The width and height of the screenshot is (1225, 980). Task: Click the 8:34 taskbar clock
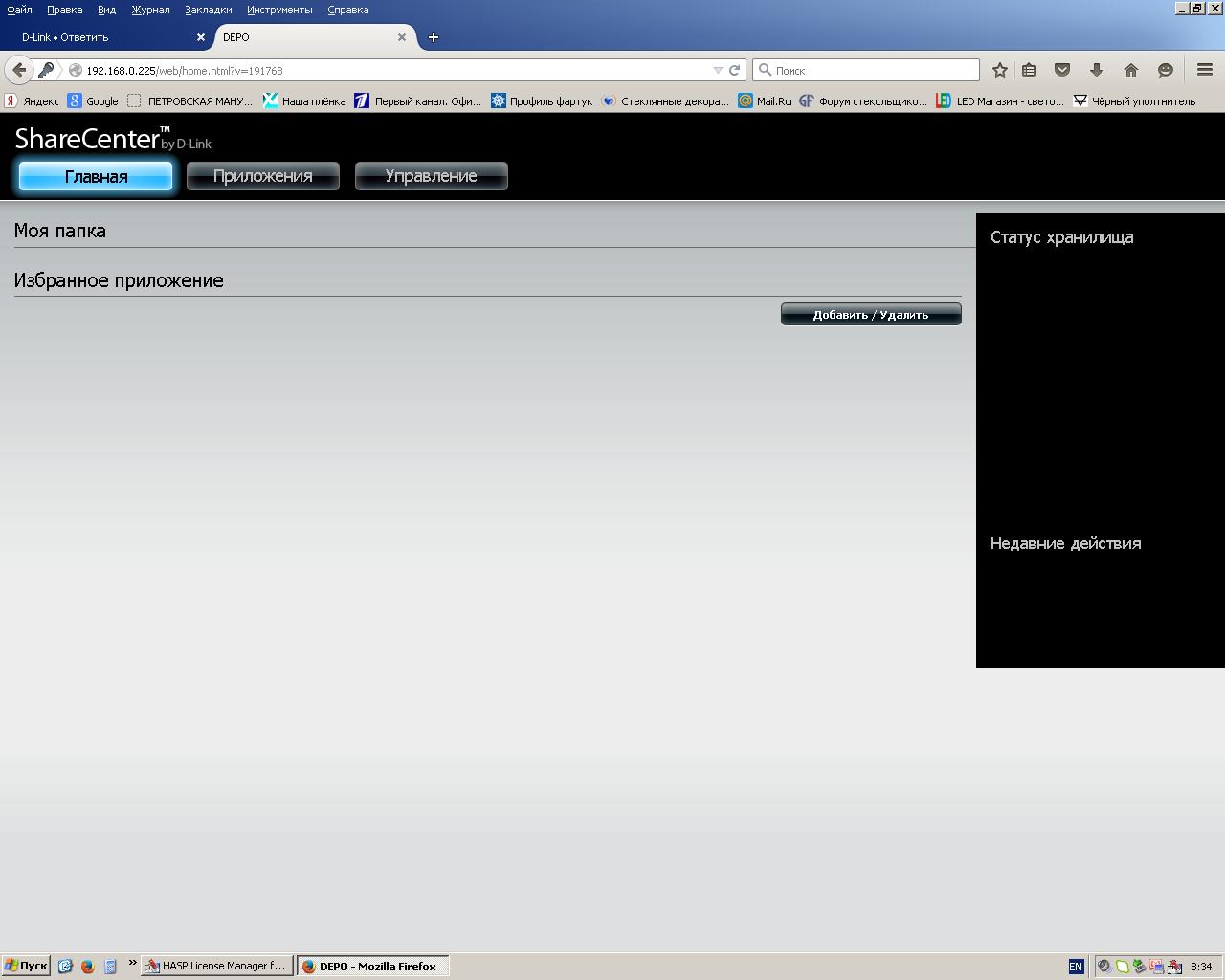tap(1201, 967)
